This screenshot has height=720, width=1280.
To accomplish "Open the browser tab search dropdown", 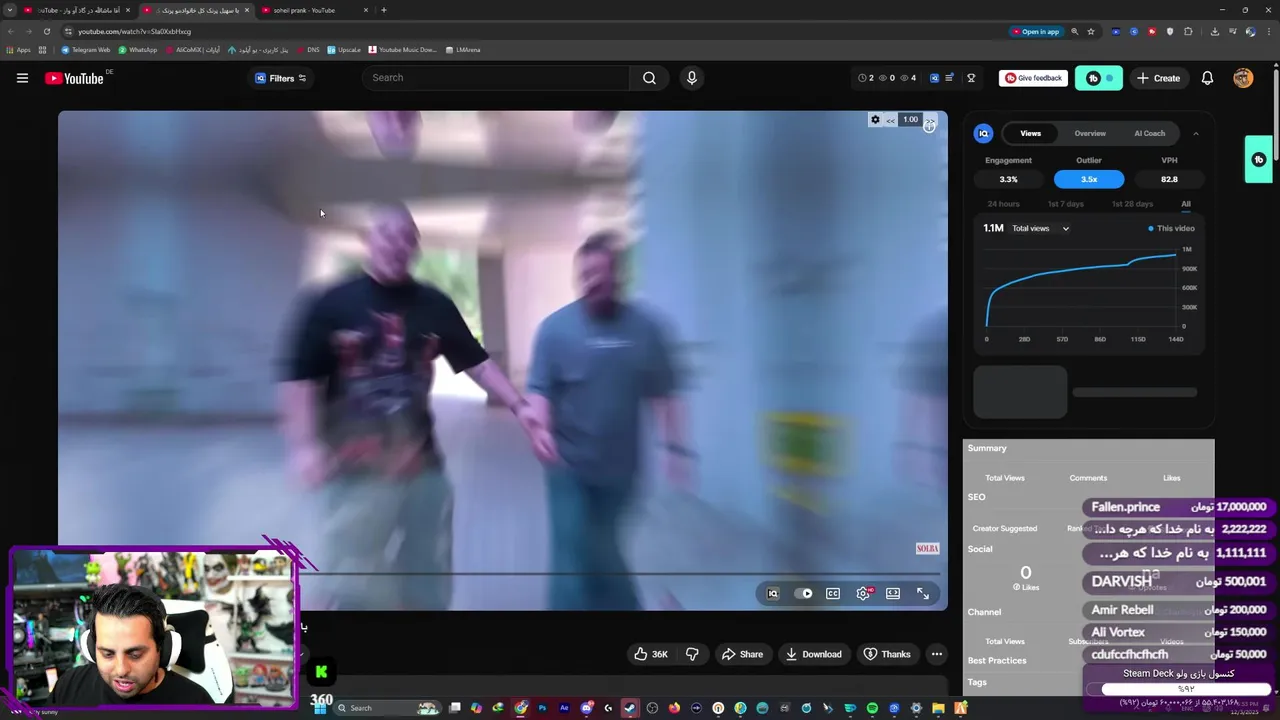I will pos(10,10).
